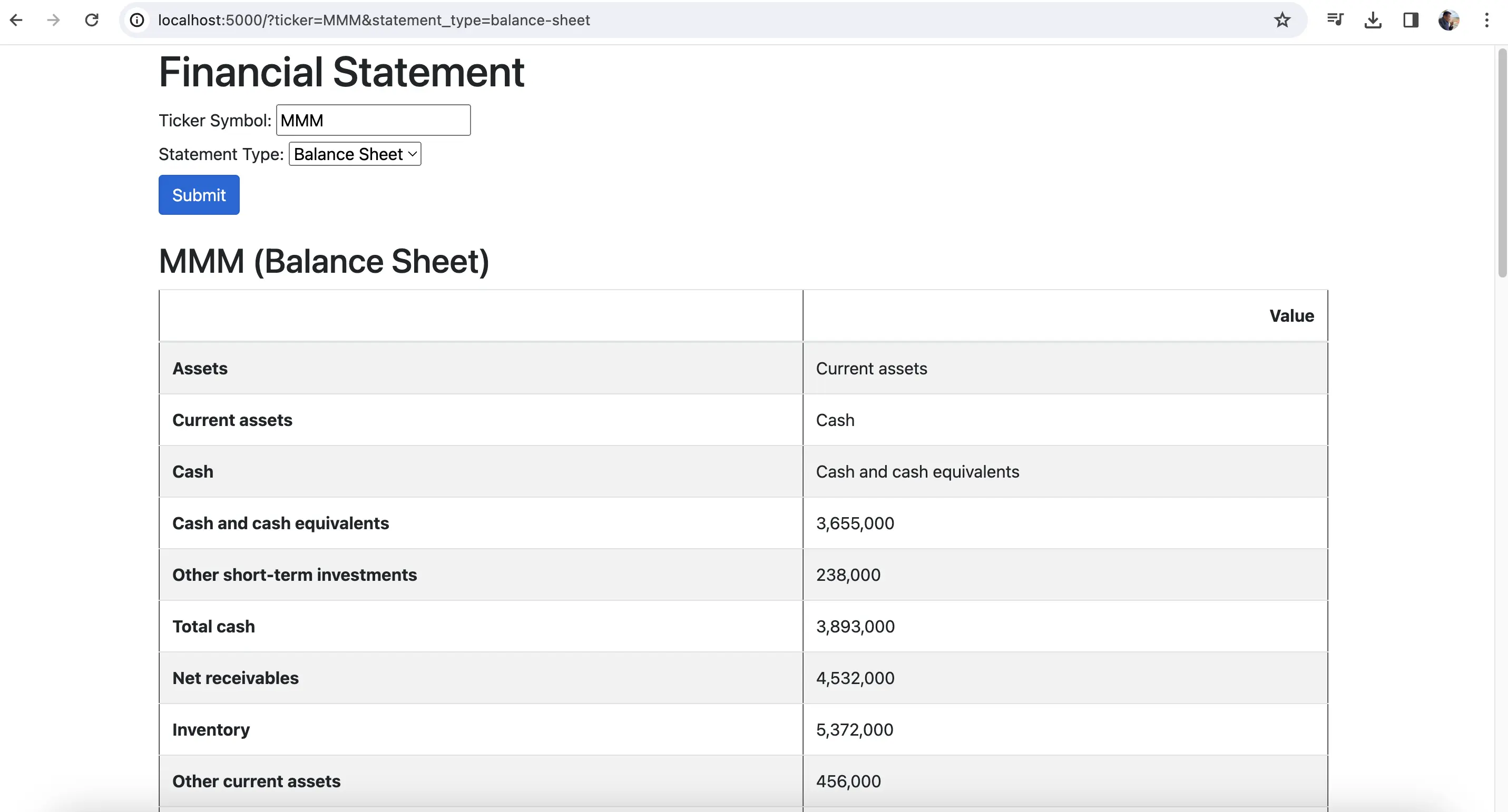1508x812 pixels.
Task: Click the value 456,000
Action: [848, 781]
